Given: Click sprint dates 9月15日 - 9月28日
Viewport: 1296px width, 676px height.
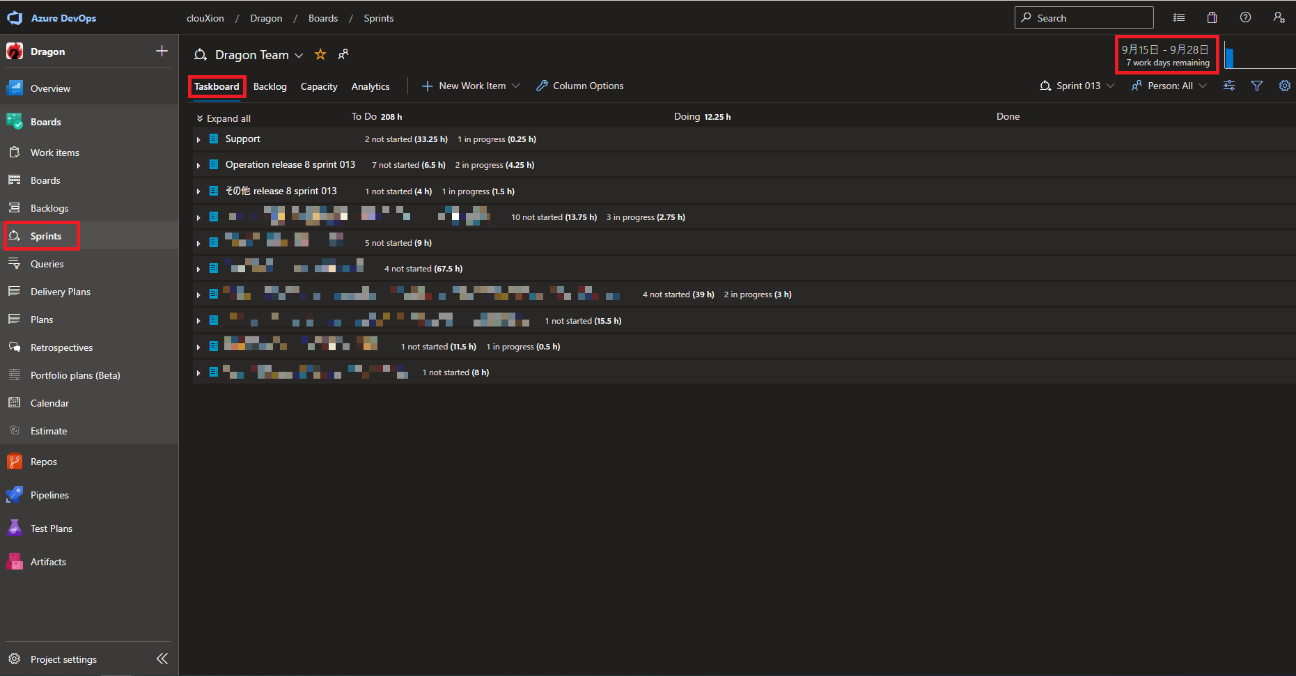Looking at the screenshot, I should tap(1166, 49).
